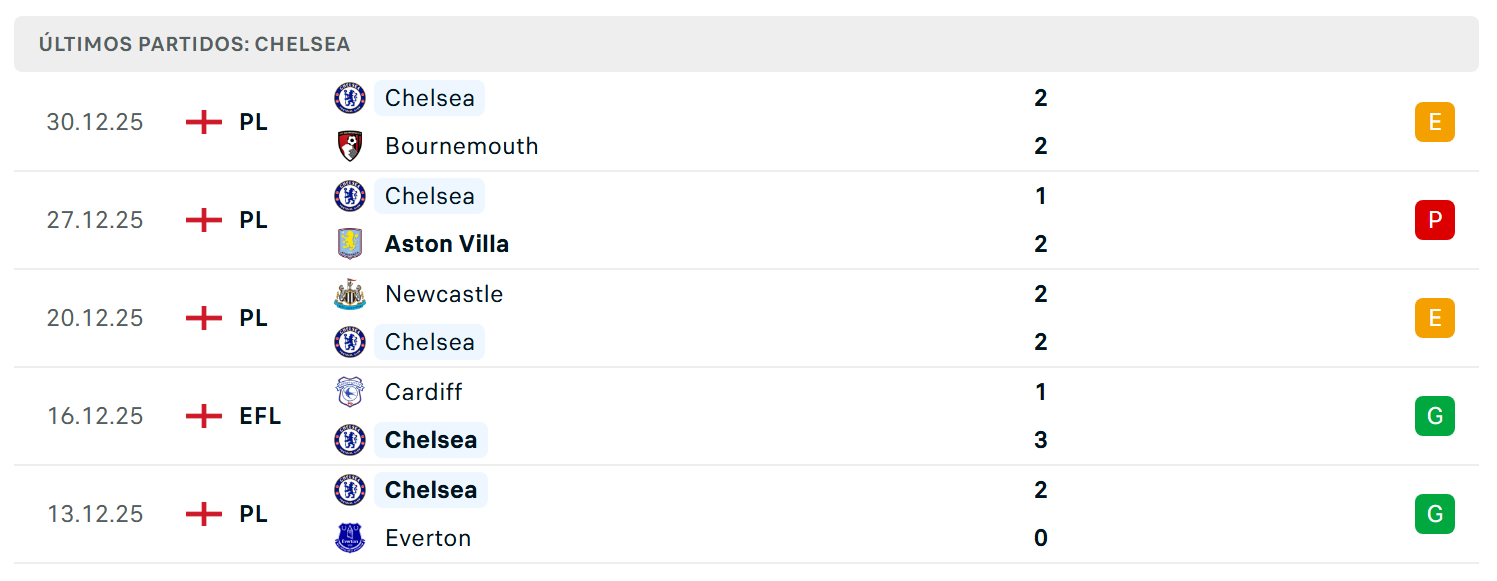Click Chelsea crest in 30.12.25 match
1497x581 pixels.
pyautogui.click(x=350, y=98)
